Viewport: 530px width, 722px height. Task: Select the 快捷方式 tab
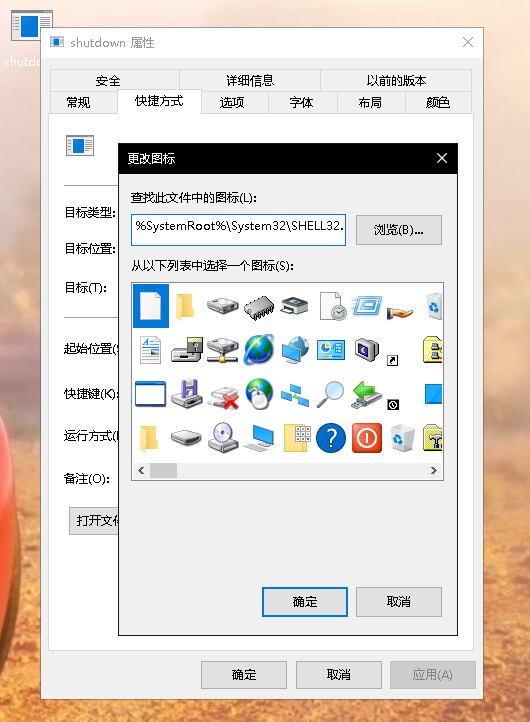coord(159,101)
